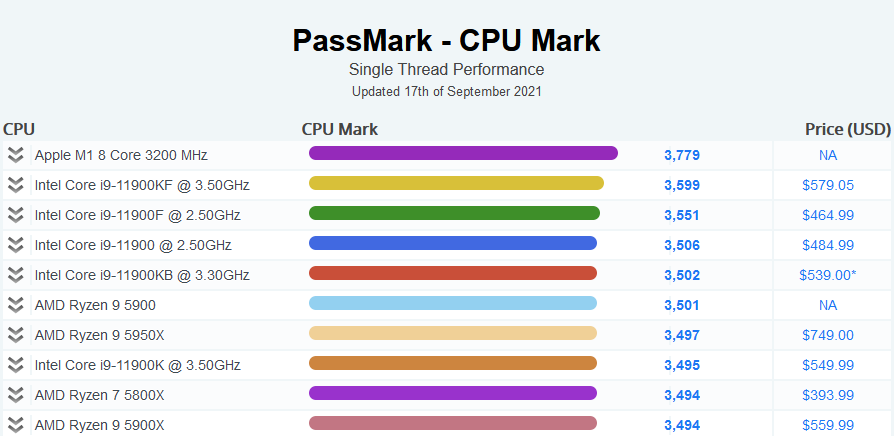Click the purple Apple M1 score bar
Image resolution: width=894 pixels, height=436 pixels.
(463, 153)
